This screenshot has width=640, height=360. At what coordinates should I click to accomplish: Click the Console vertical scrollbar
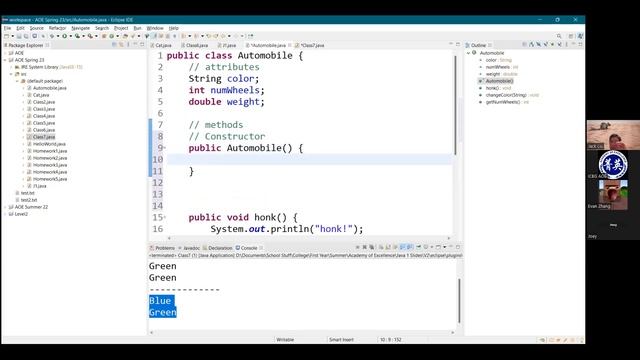tap(459, 300)
